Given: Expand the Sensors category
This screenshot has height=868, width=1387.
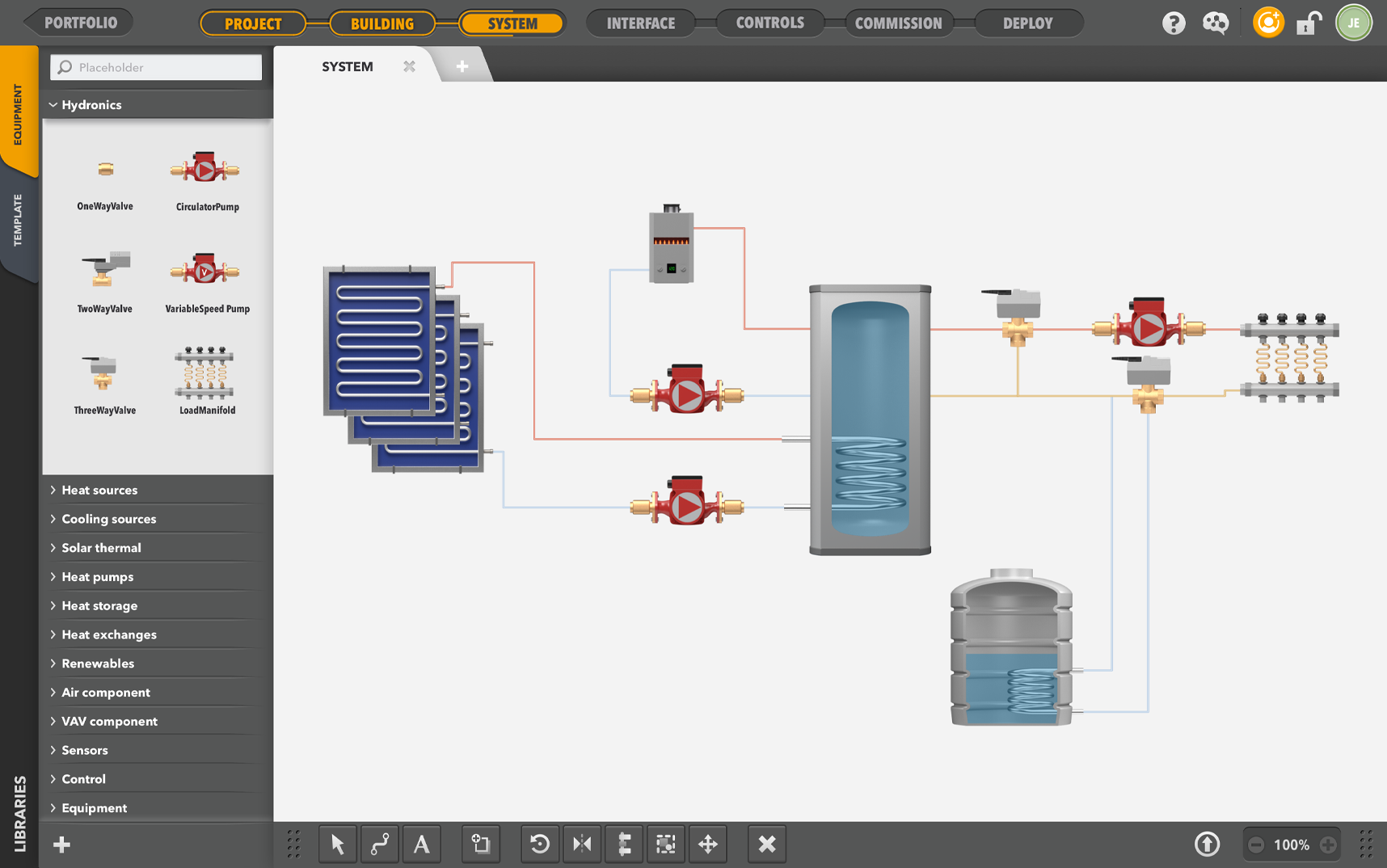Looking at the screenshot, I should click(x=85, y=750).
